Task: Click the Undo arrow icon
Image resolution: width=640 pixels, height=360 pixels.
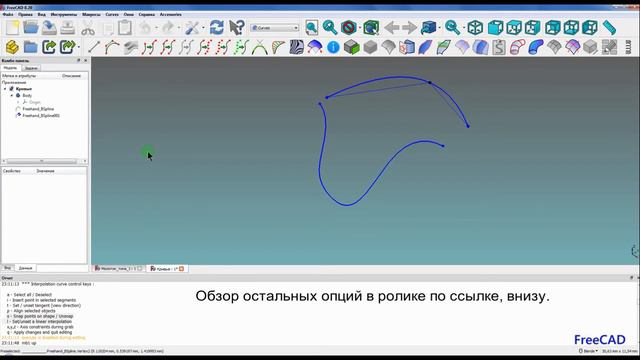Action: click(x=145, y=28)
